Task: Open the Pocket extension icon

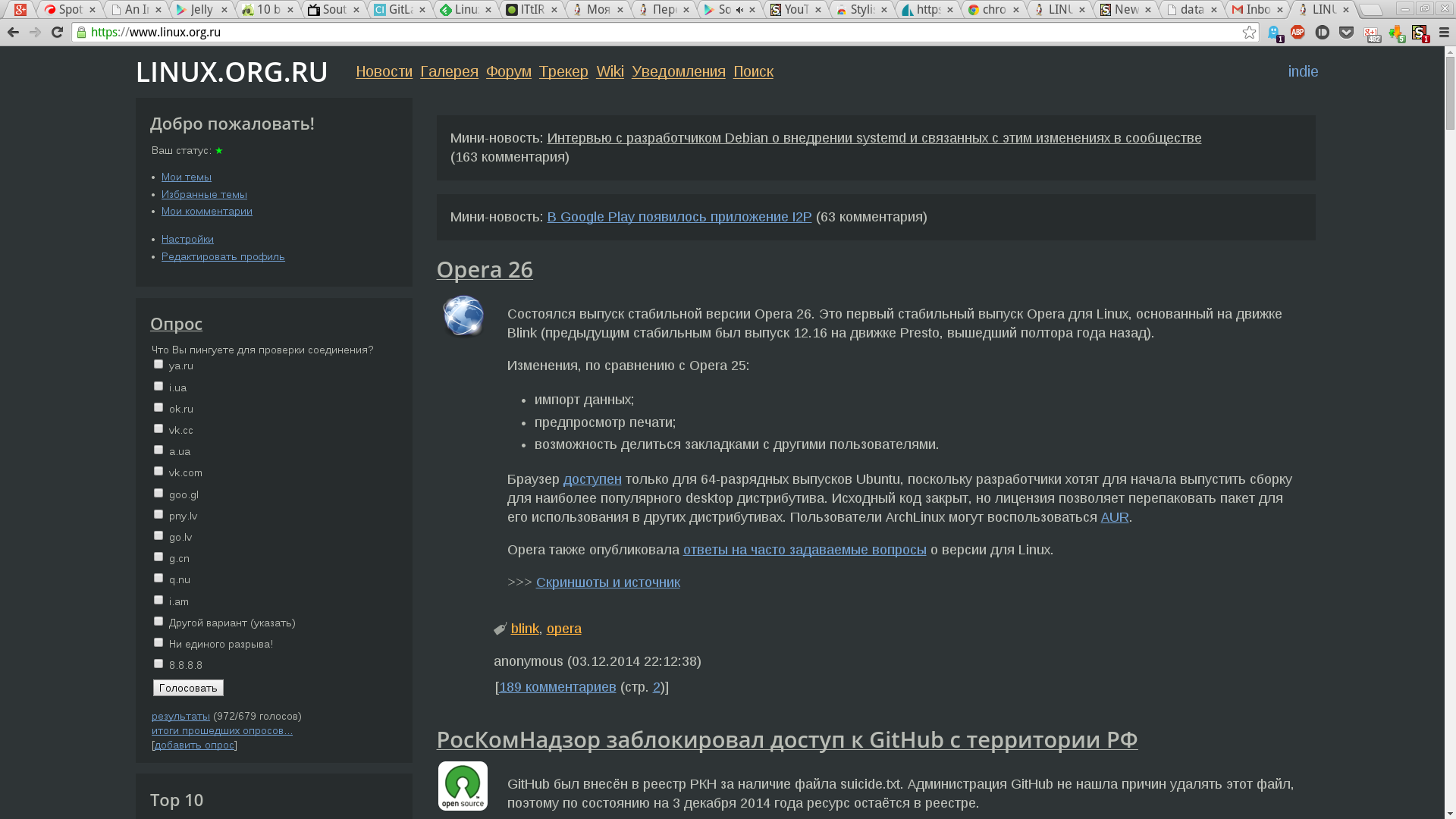Action: point(1346,33)
